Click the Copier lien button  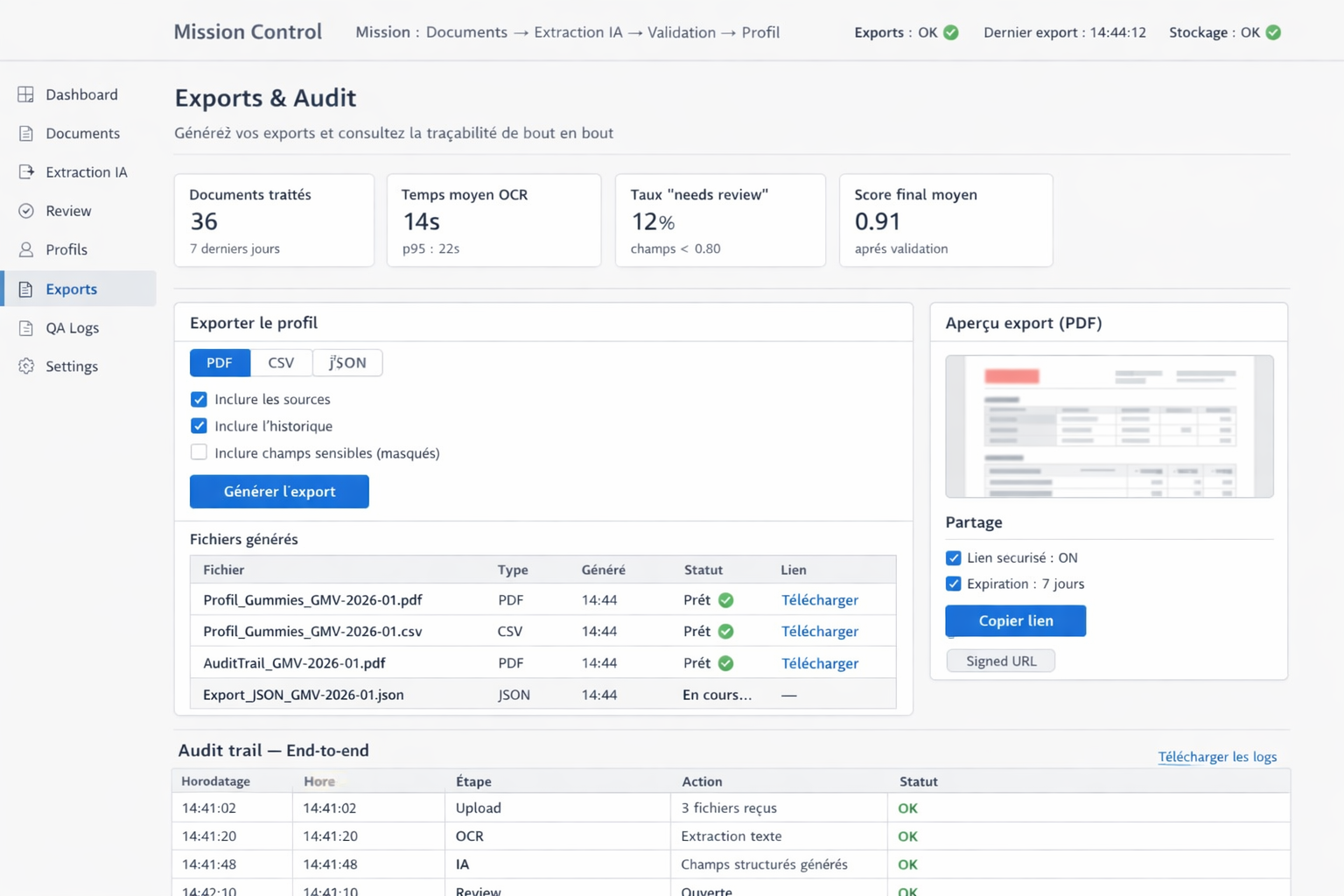point(1015,621)
